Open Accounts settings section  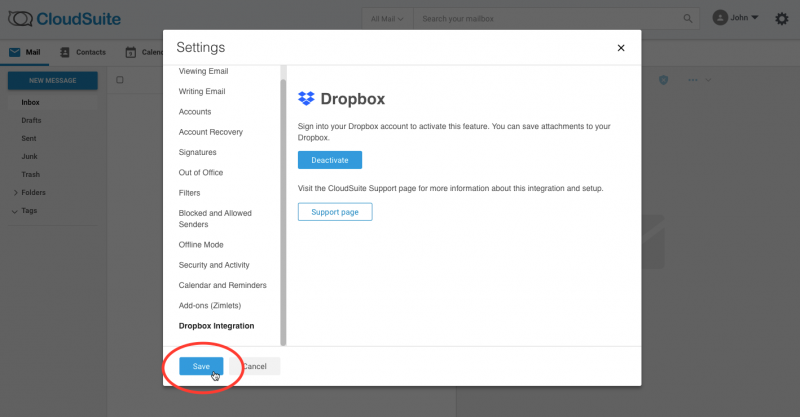(194, 112)
